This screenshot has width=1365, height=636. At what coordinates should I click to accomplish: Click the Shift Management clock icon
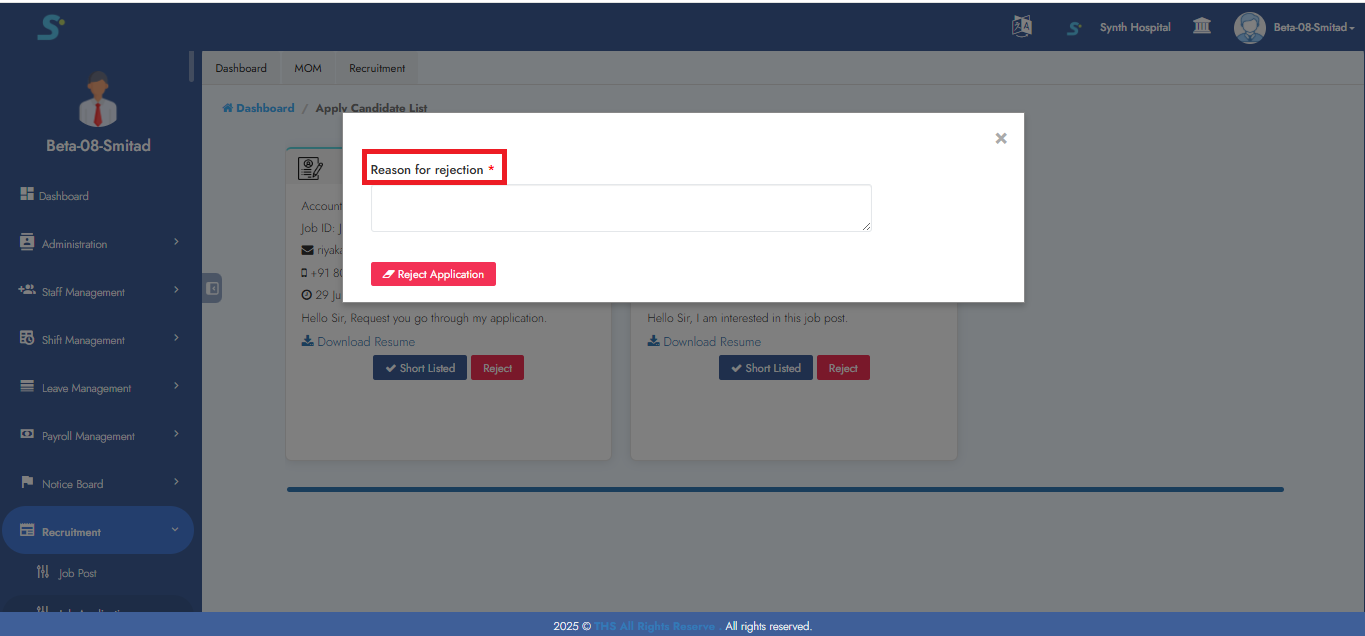coord(27,339)
